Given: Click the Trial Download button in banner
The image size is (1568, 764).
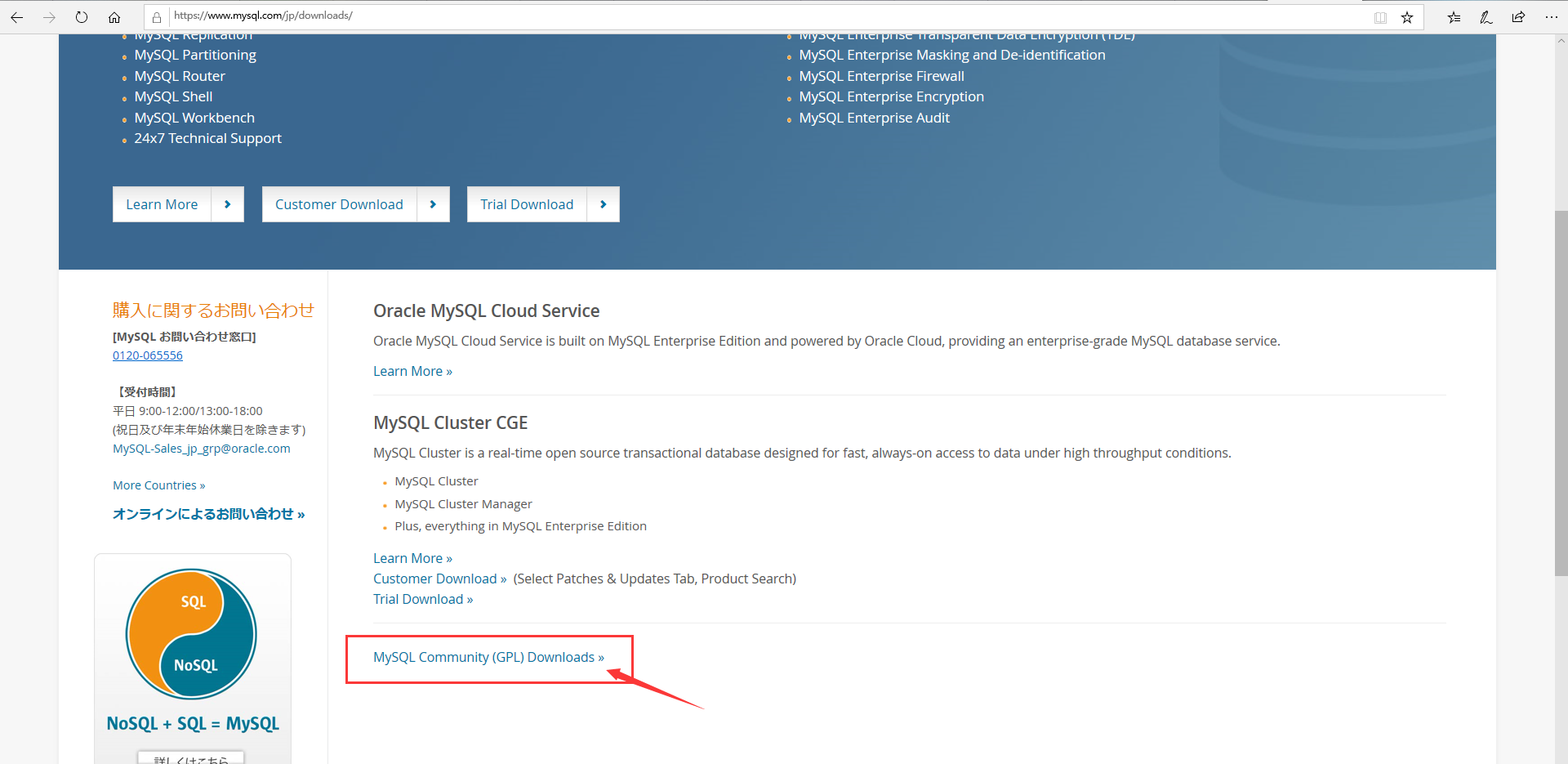Looking at the screenshot, I should tap(527, 204).
